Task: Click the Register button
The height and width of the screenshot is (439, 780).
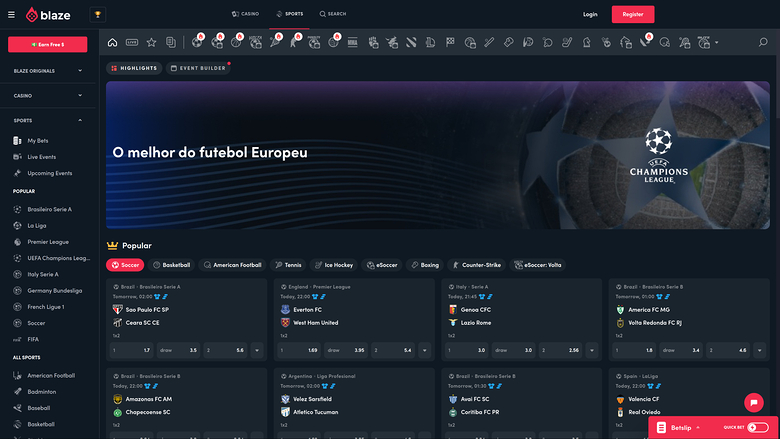Action: pos(633,14)
